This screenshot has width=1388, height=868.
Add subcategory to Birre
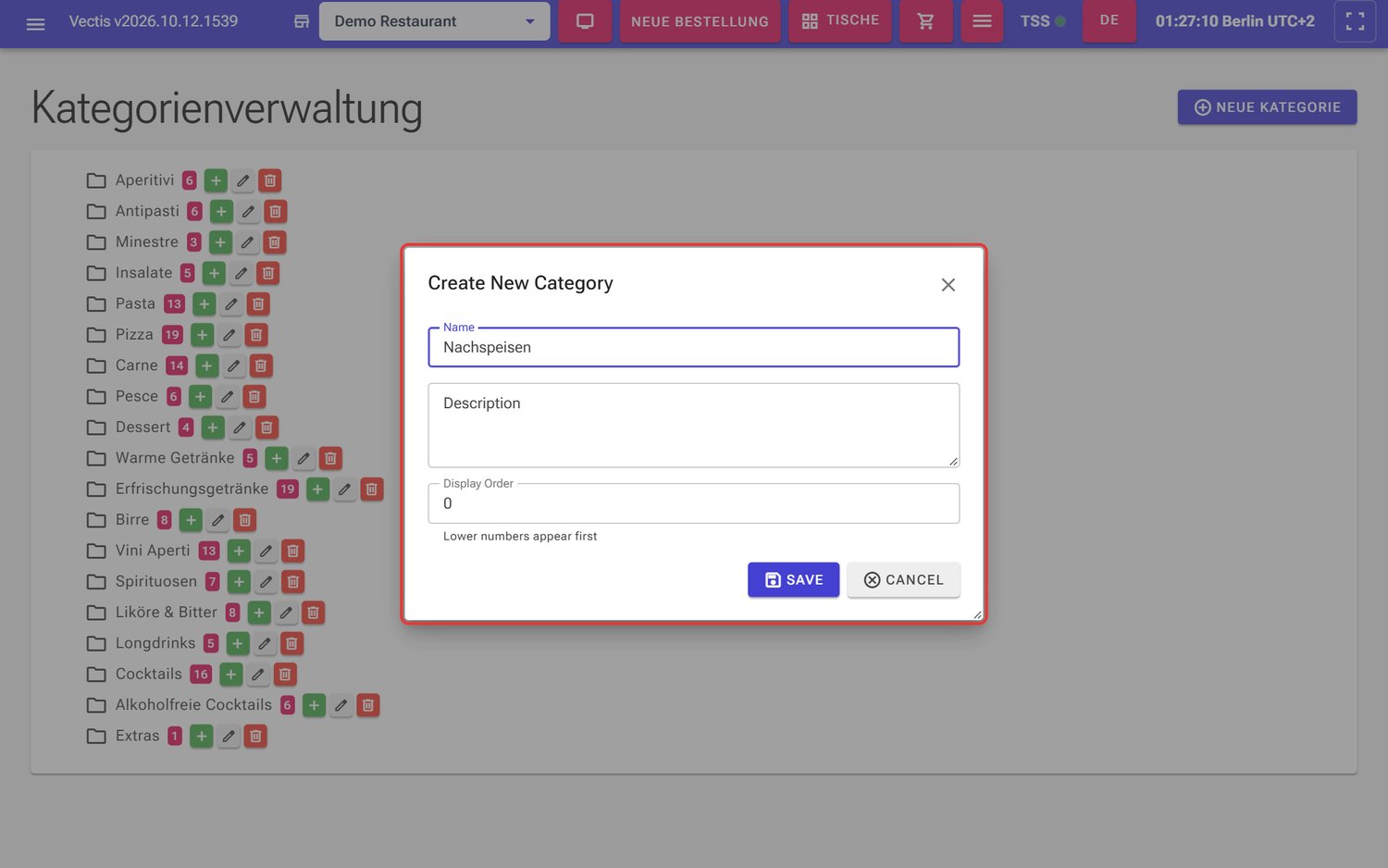tap(191, 520)
